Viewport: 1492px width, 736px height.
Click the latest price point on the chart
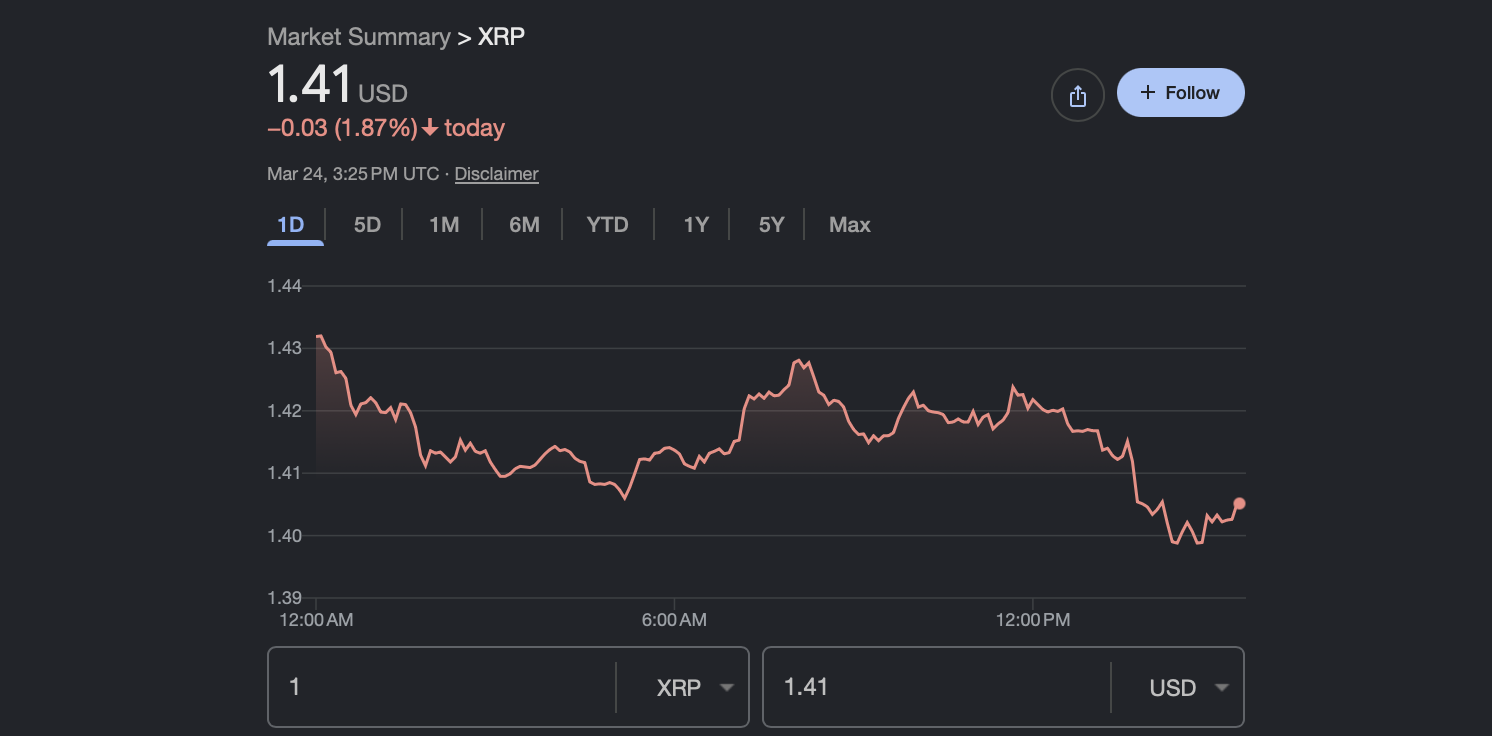(1238, 505)
